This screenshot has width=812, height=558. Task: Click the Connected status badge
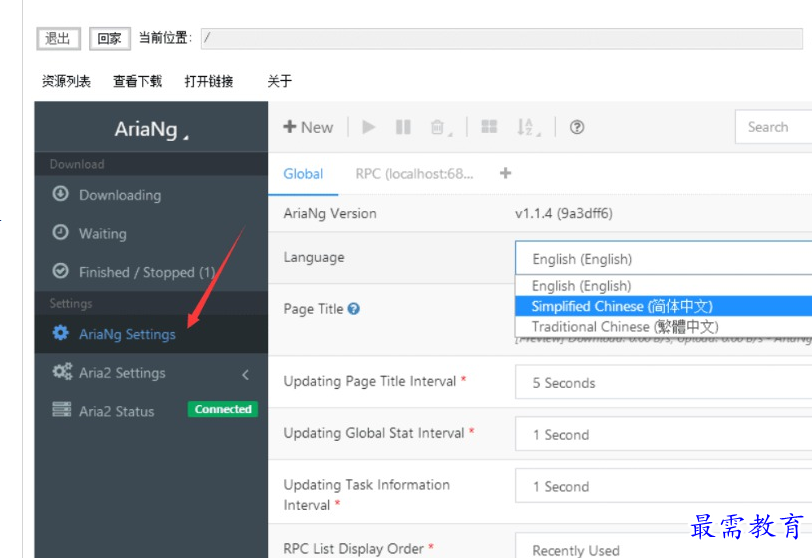coord(223,409)
